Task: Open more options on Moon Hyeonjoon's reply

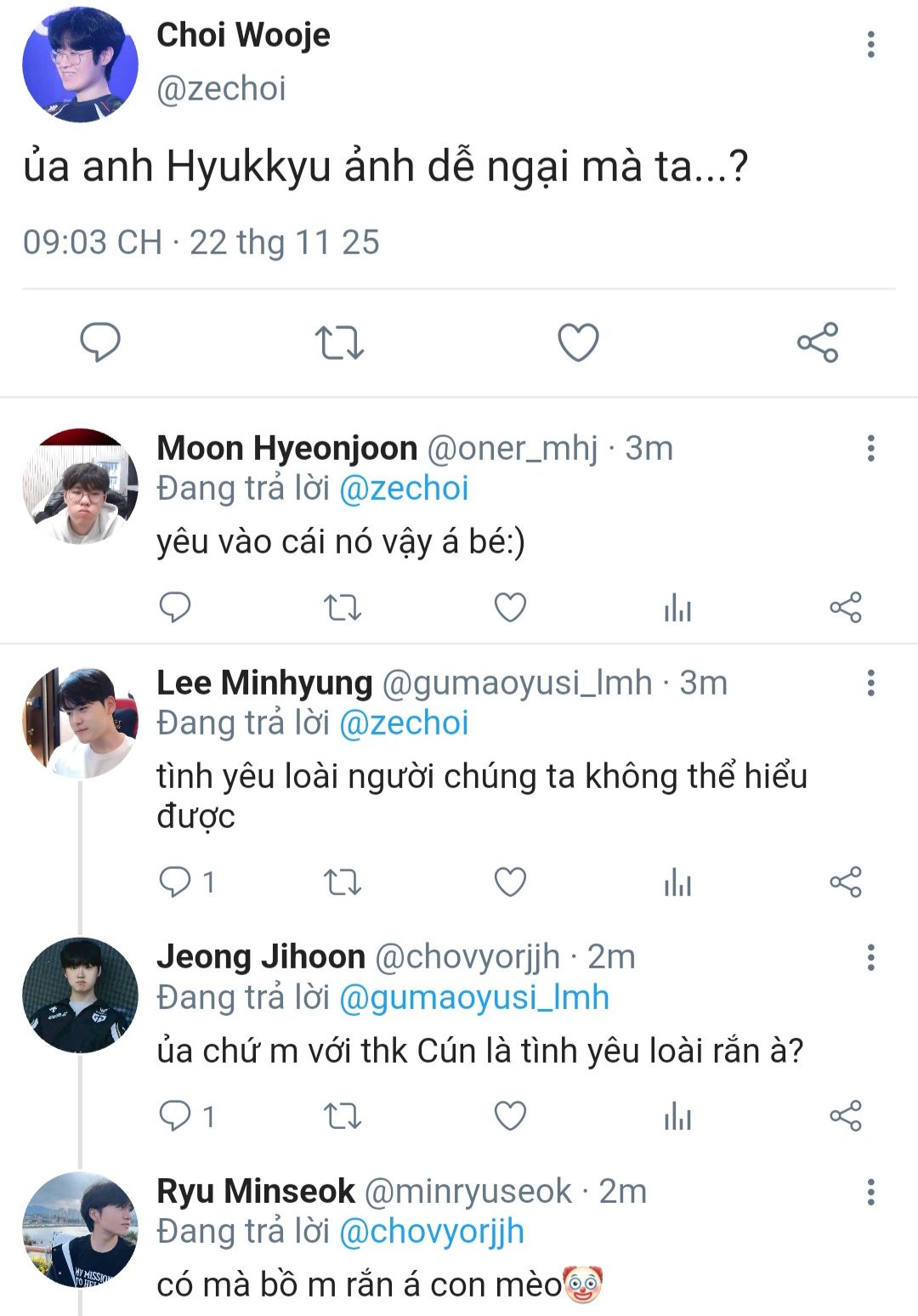Action: click(870, 448)
